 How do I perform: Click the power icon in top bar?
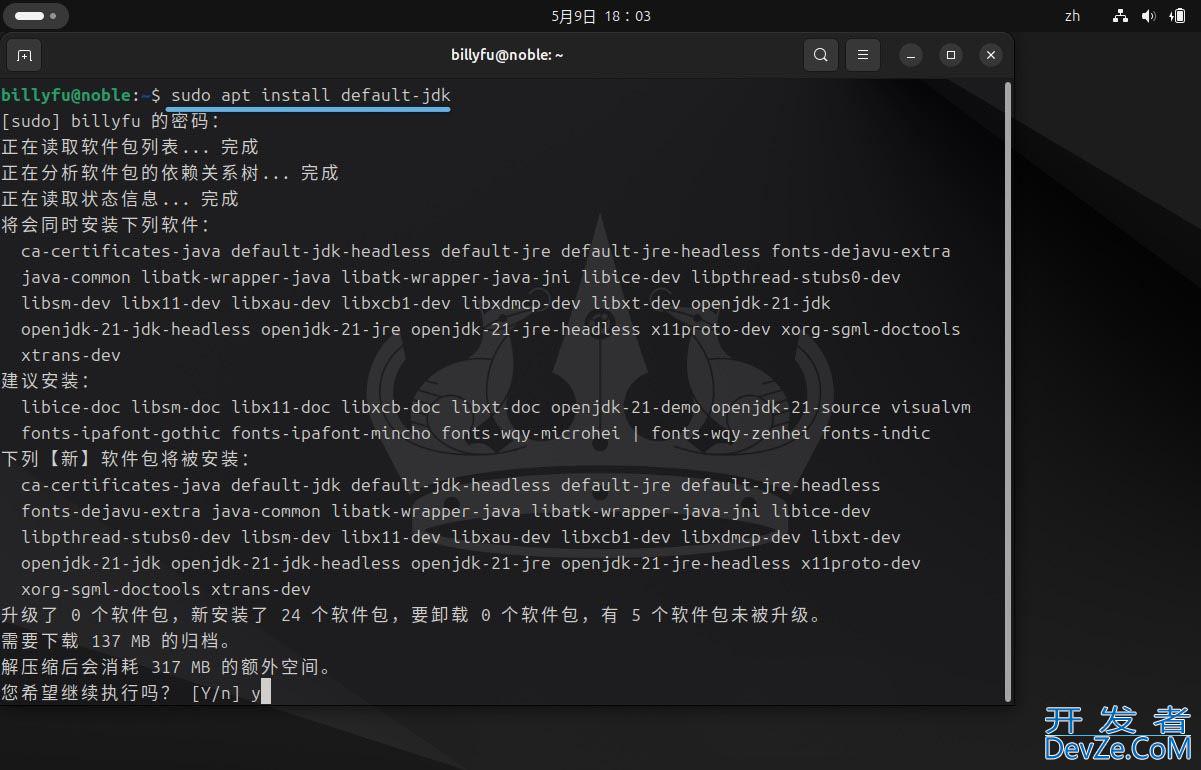point(1176,16)
